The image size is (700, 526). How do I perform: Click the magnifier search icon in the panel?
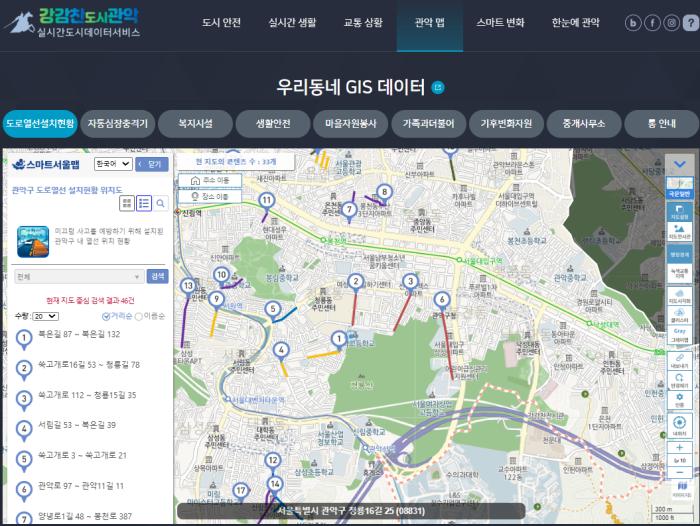click(x=160, y=204)
